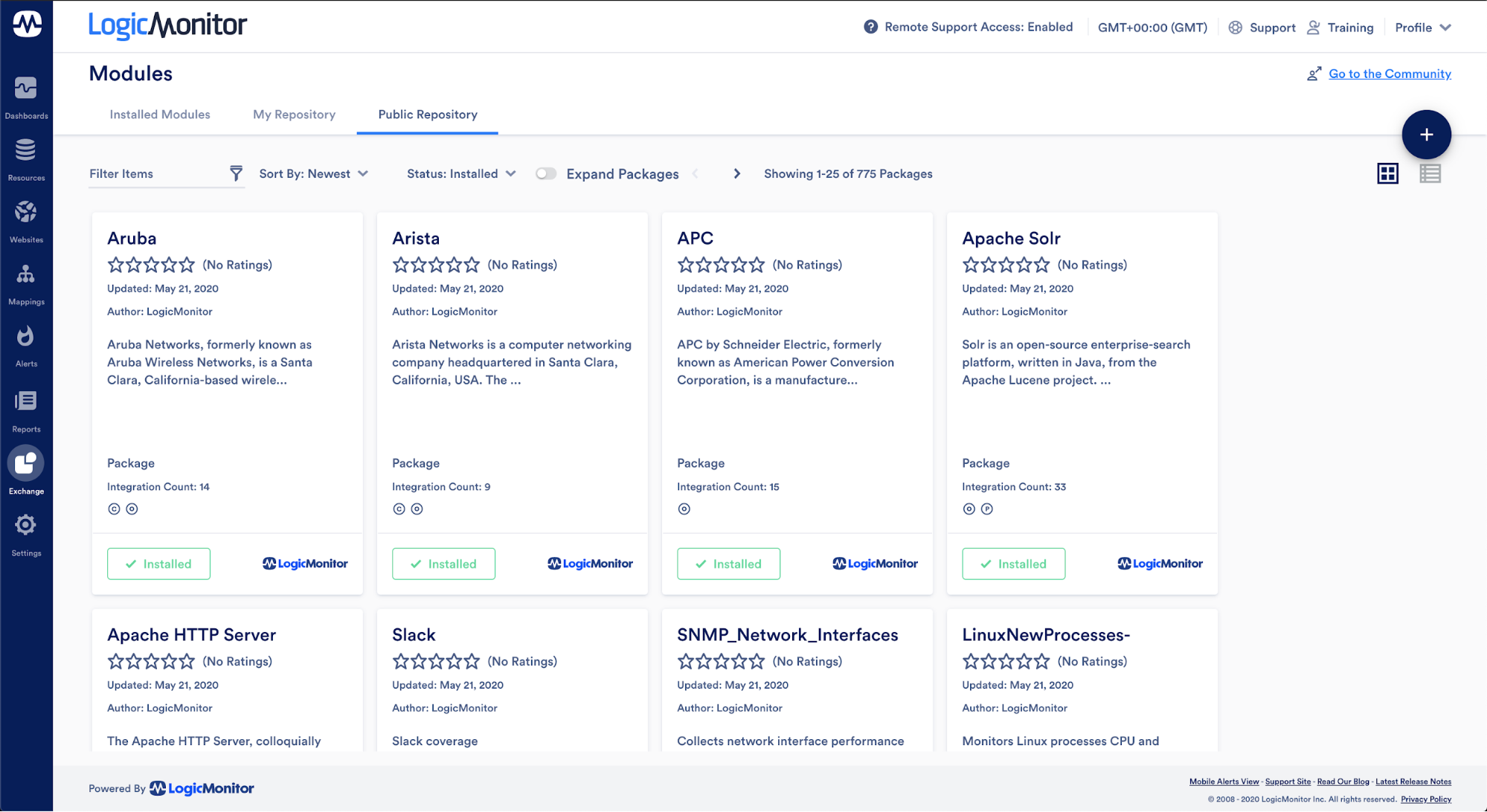Open Mobile Alerts View footer link
Viewport: 1487px width, 812px height.
[x=1224, y=782]
